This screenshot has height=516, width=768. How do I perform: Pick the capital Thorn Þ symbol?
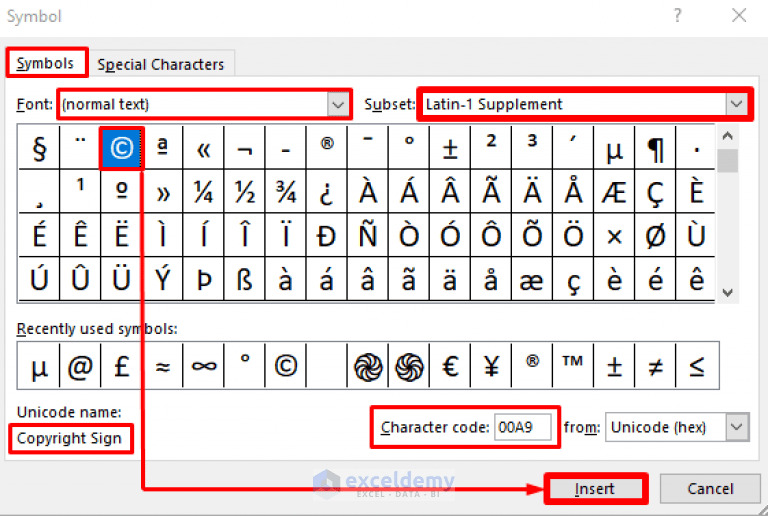(203, 279)
